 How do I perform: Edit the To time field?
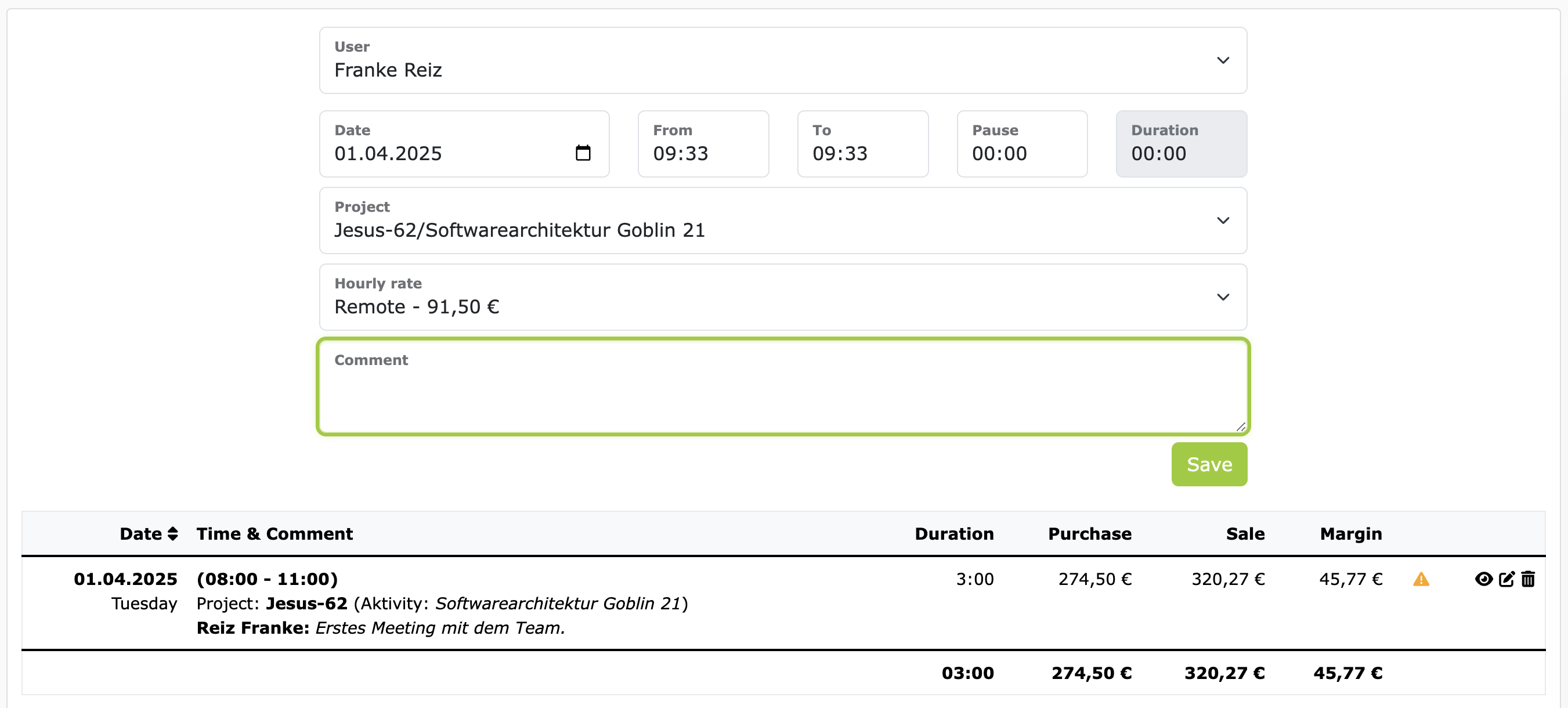[862, 153]
